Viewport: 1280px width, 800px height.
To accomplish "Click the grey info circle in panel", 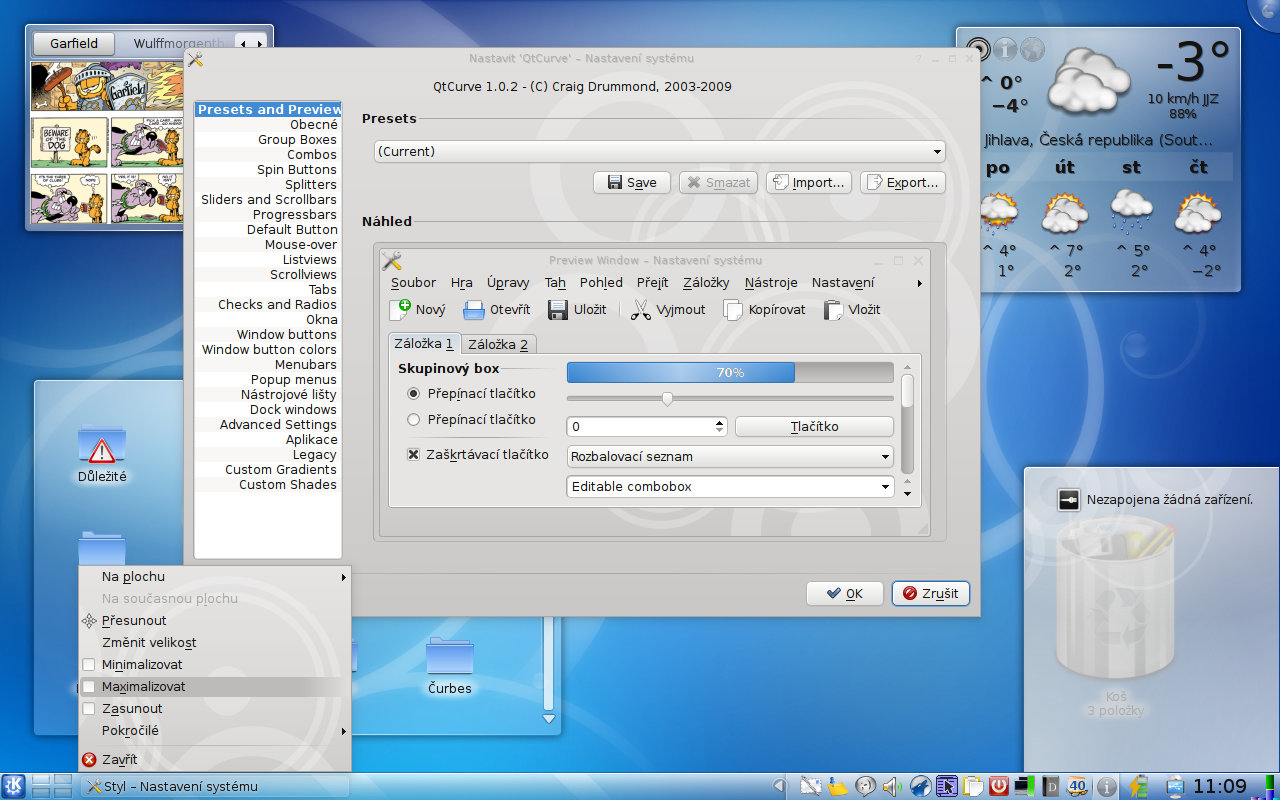I will 1107,787.
